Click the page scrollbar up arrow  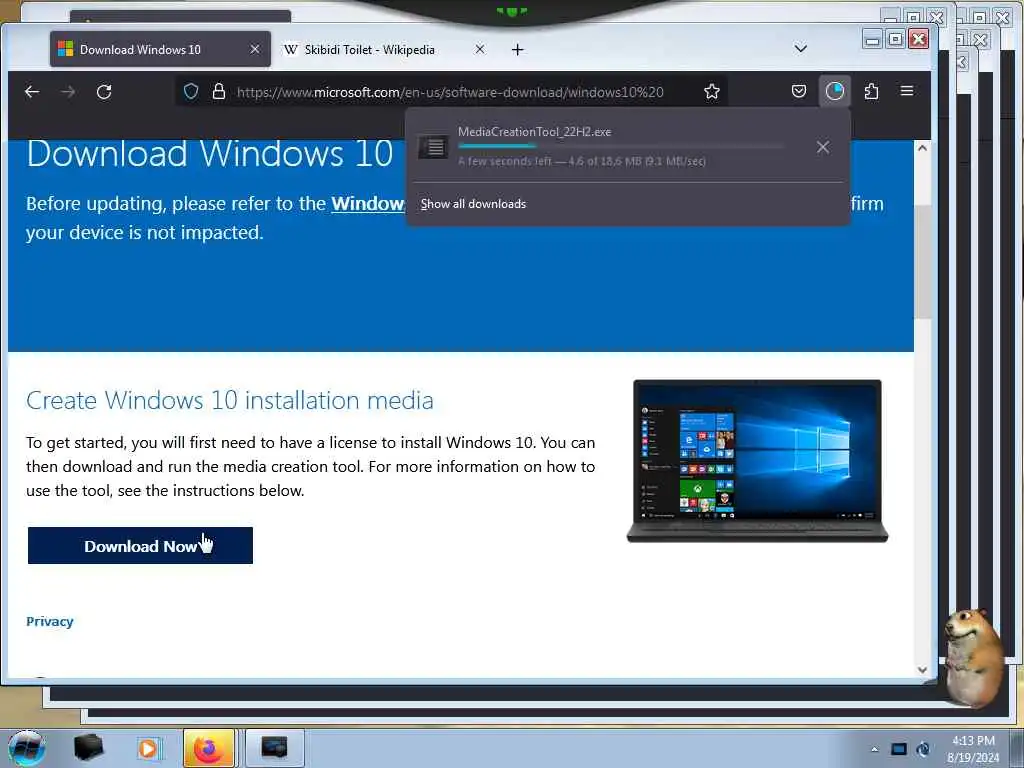click(x=922, y=148)
